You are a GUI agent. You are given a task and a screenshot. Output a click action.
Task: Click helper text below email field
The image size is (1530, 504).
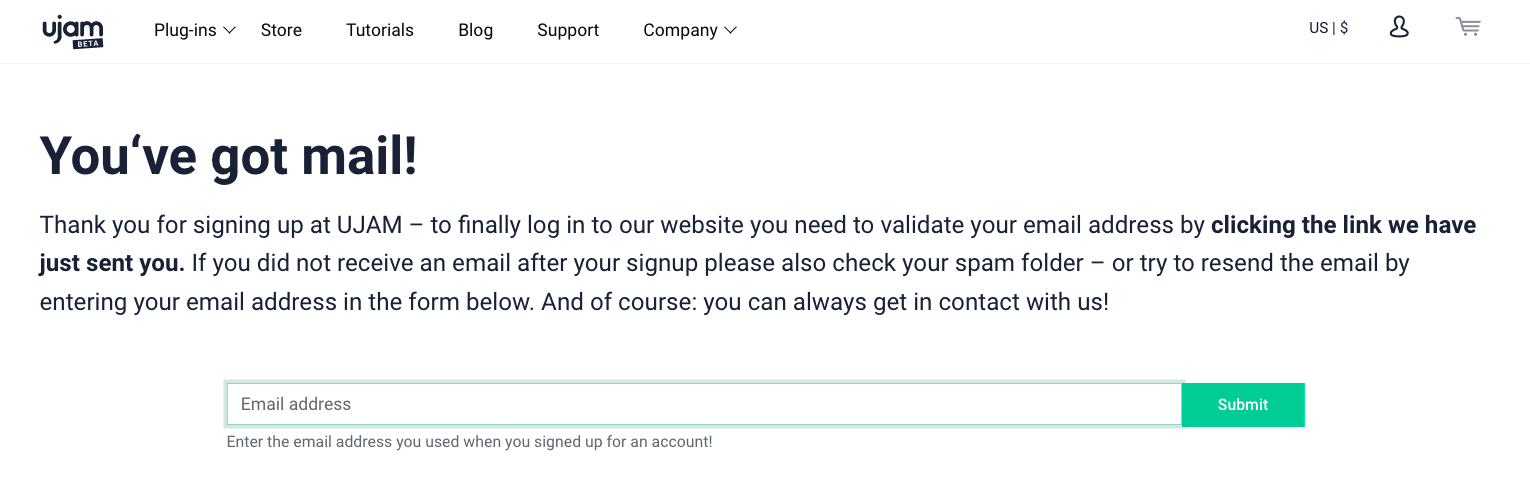[469, 441]
